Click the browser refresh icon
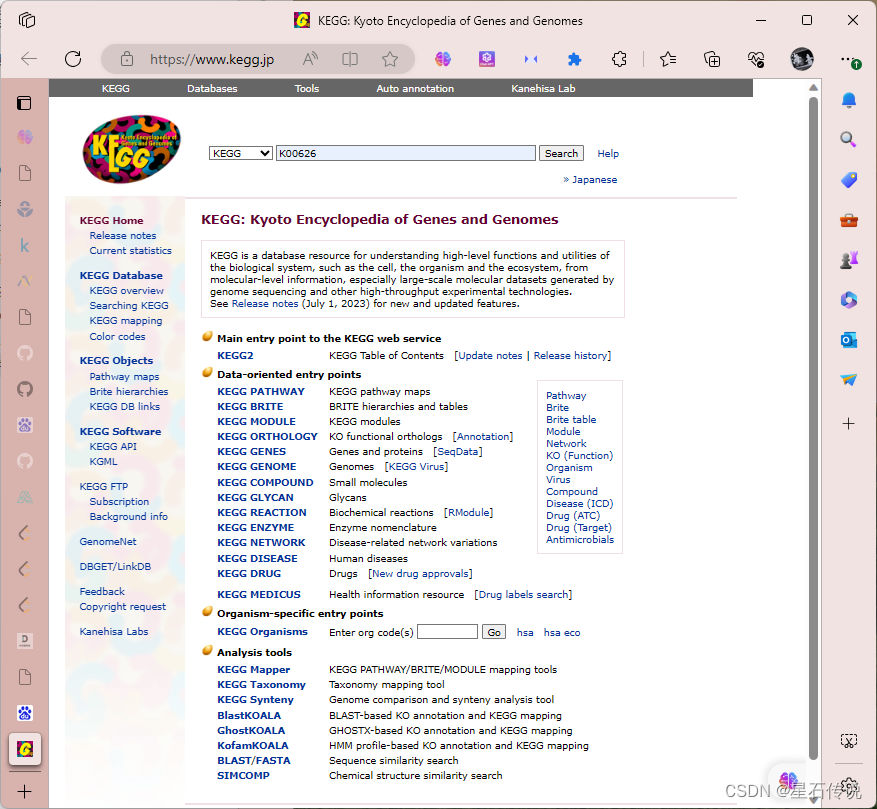The image size is (877, 809). (73, 59)
